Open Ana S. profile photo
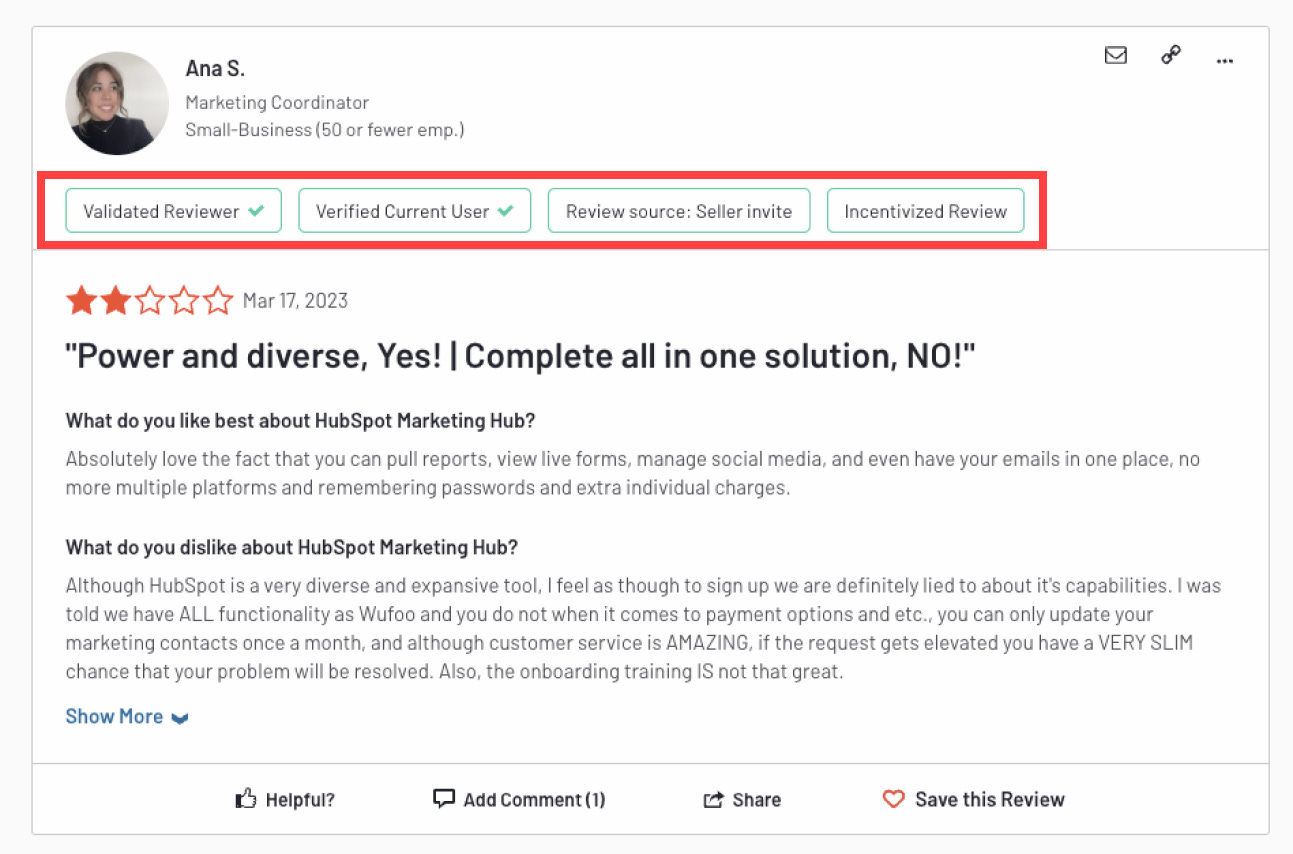1293x854 pixels. (117, 103)
